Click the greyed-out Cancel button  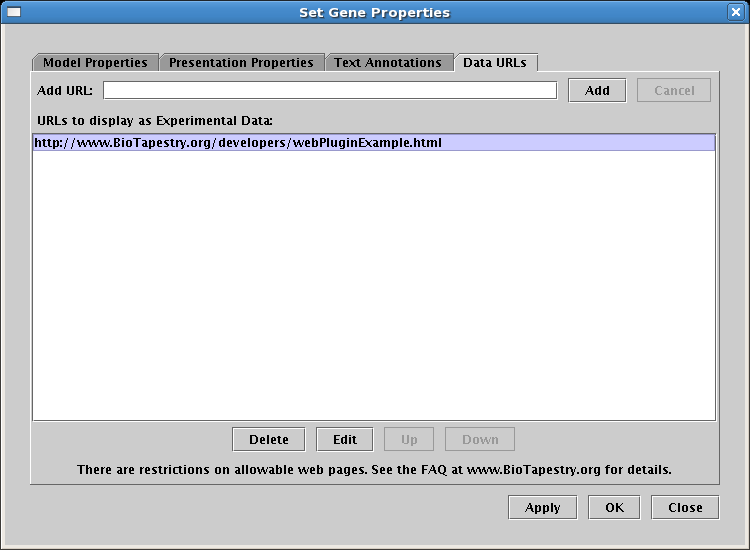click(674, 90)
